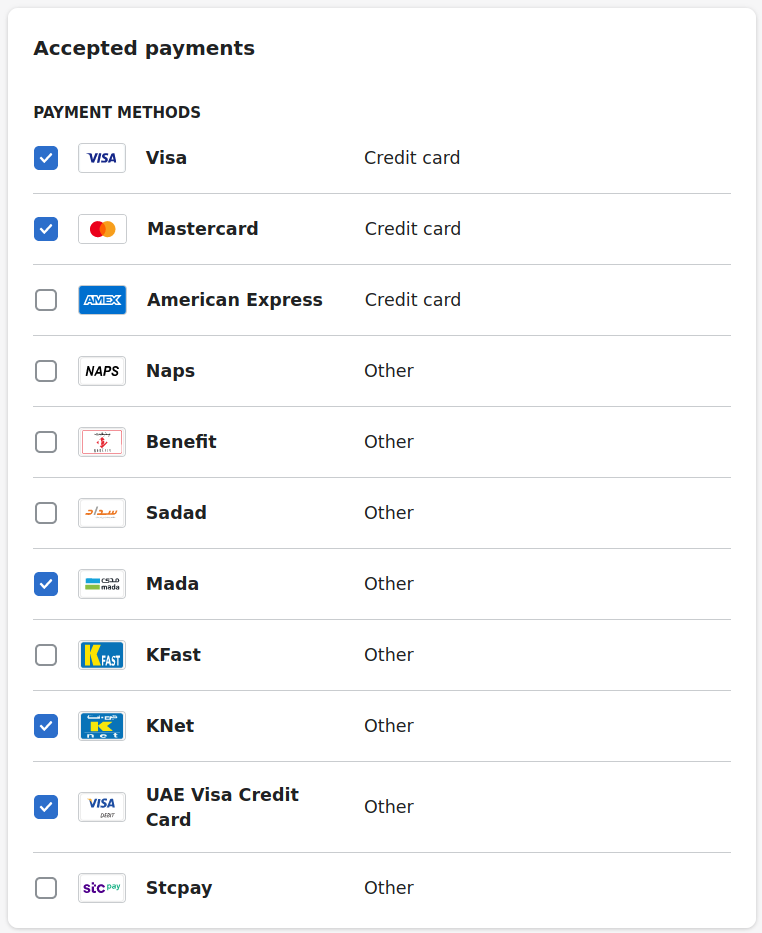Disable the Mada payment checkbox
The image size is (762, 933).
tap(46, 584)
